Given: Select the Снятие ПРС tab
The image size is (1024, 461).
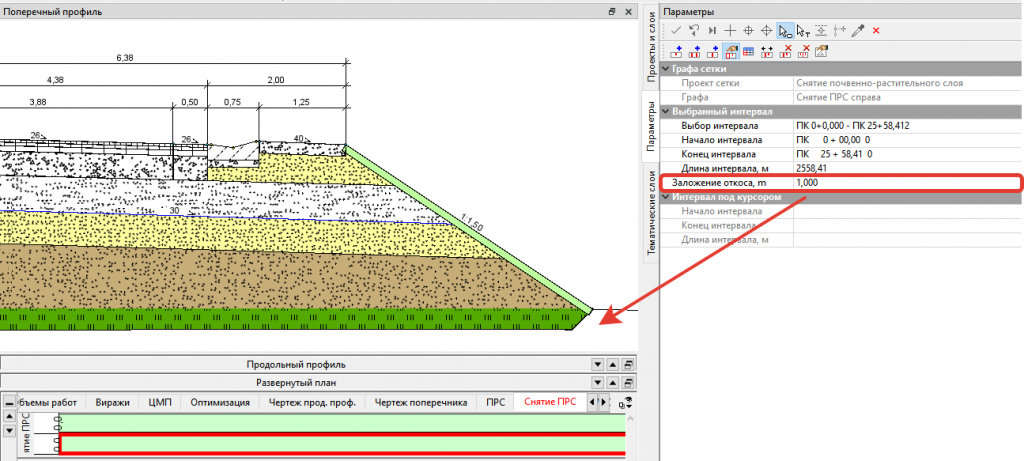Looking at the screenshot, I should pos(550,402).
